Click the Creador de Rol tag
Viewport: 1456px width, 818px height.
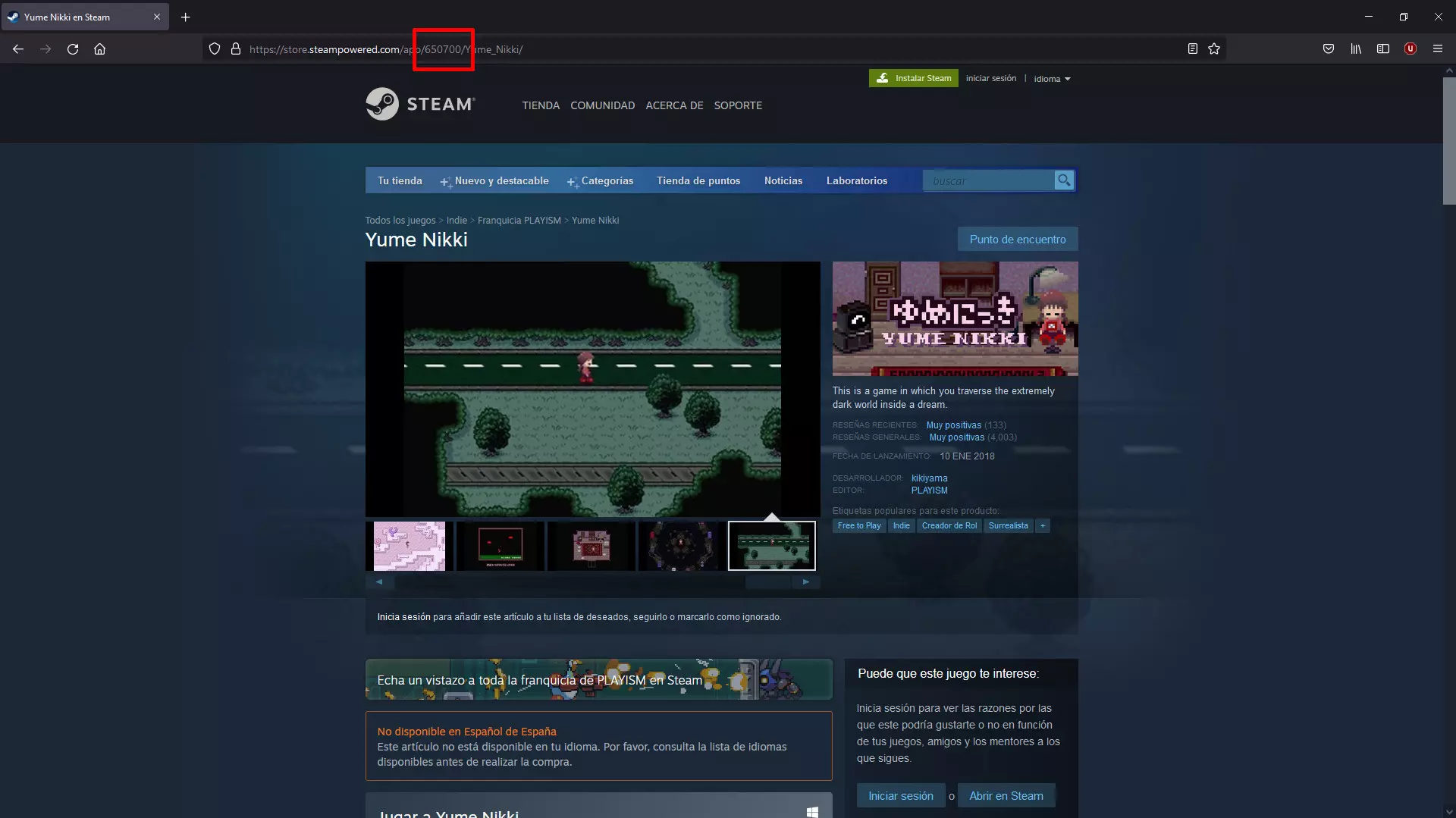(x=949, y=525)
